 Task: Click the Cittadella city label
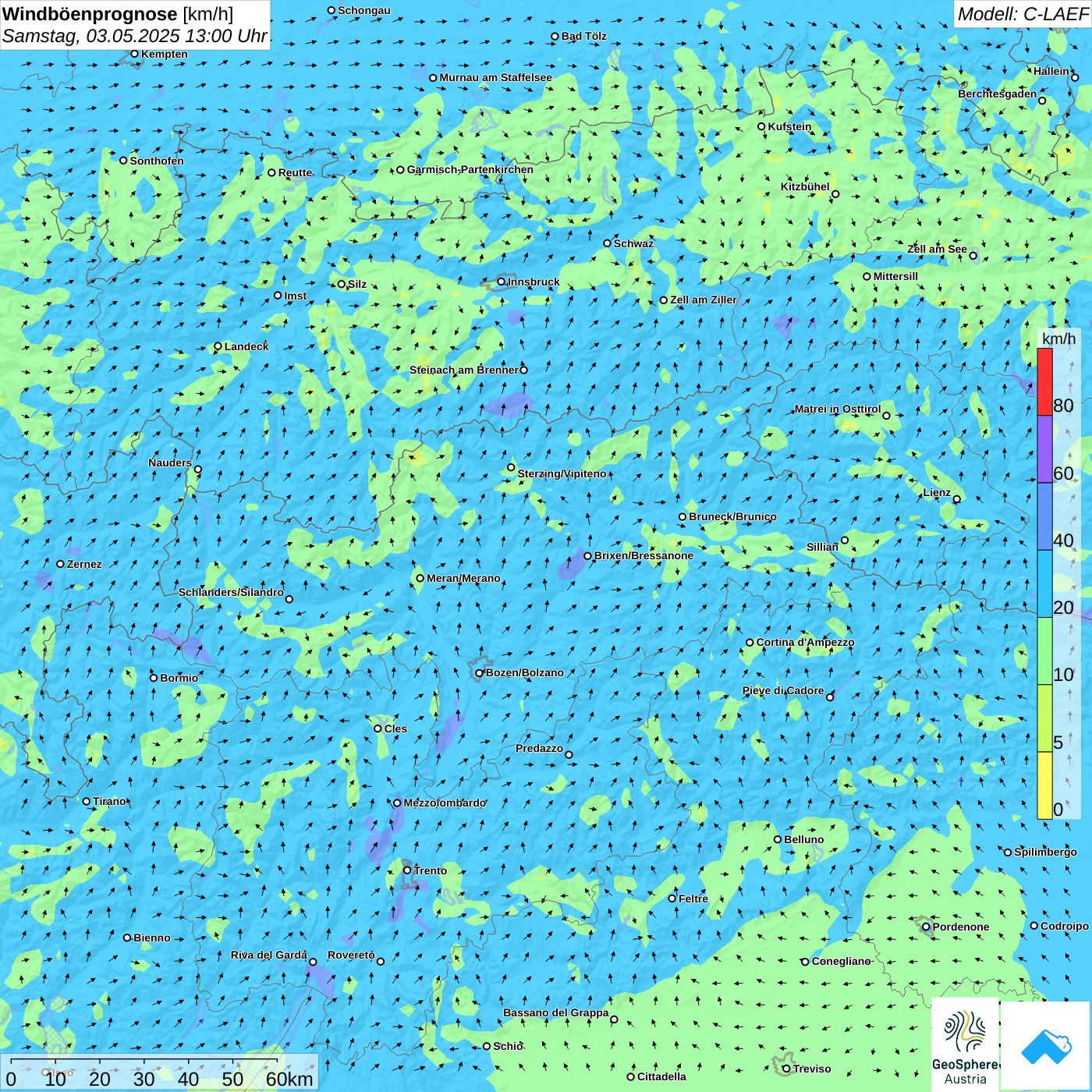[x=661, y=1076]
